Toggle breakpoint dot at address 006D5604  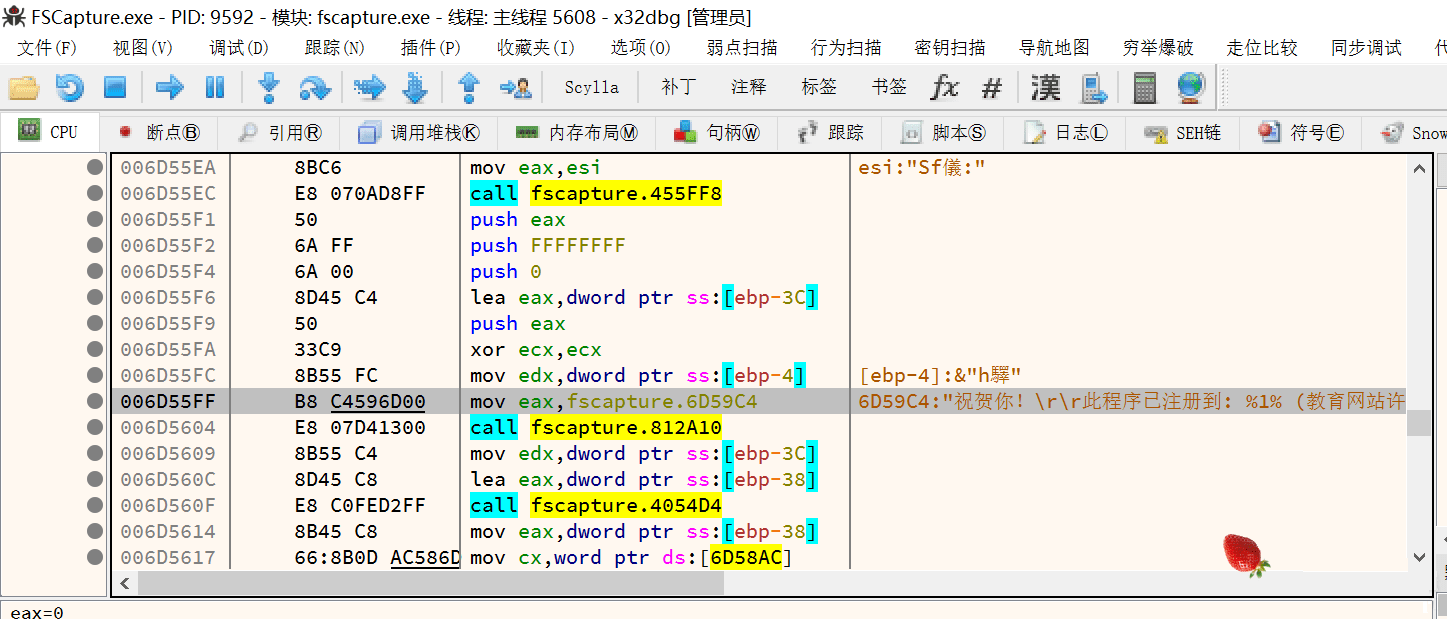click(x=95, y=427)
